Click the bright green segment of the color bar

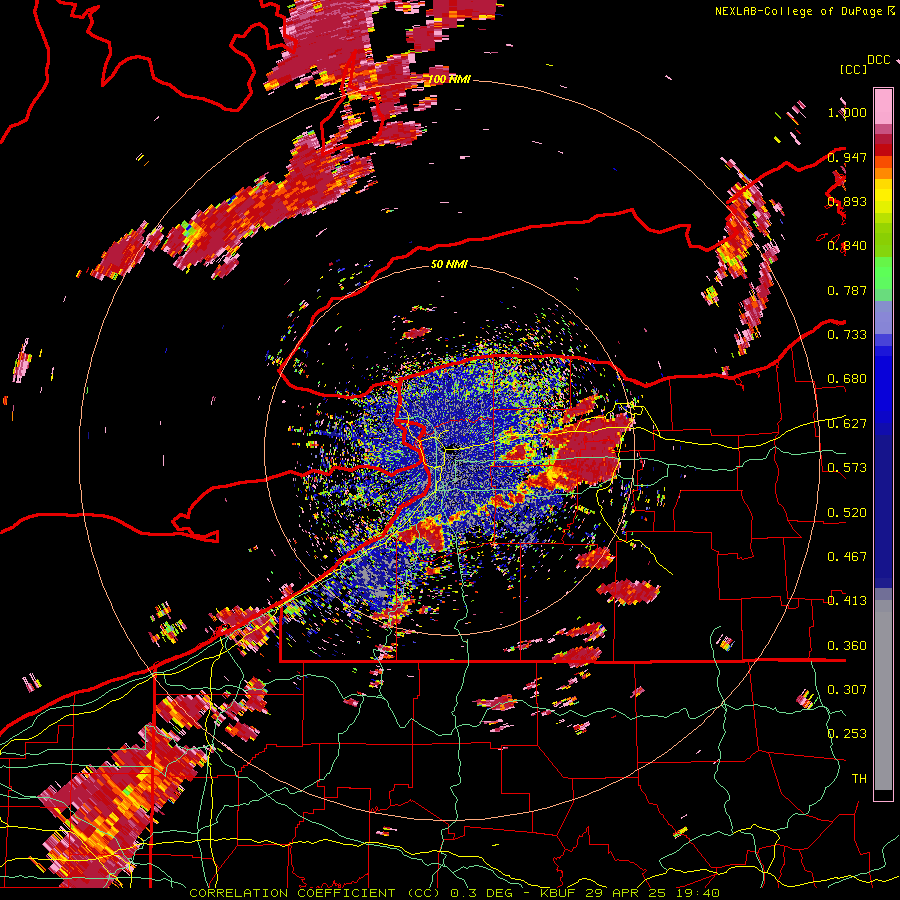(x=883, y=273)
